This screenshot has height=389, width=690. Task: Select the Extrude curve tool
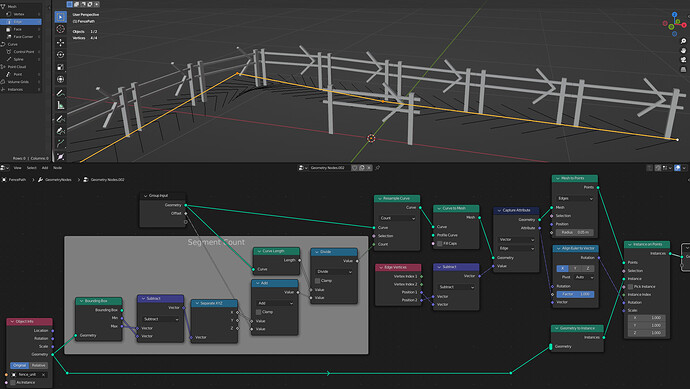(60, 143)
